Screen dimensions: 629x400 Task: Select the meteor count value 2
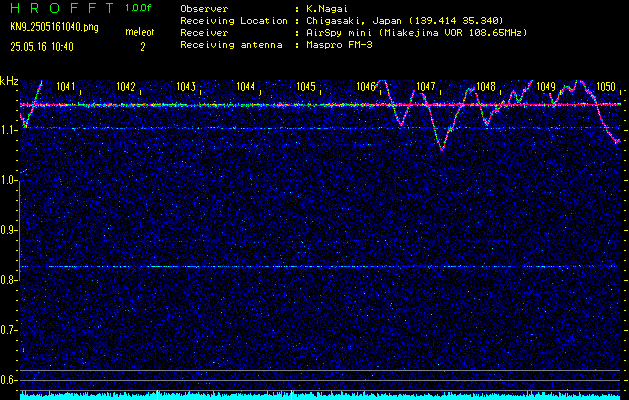pyautogui.click(x=142, y=47)
